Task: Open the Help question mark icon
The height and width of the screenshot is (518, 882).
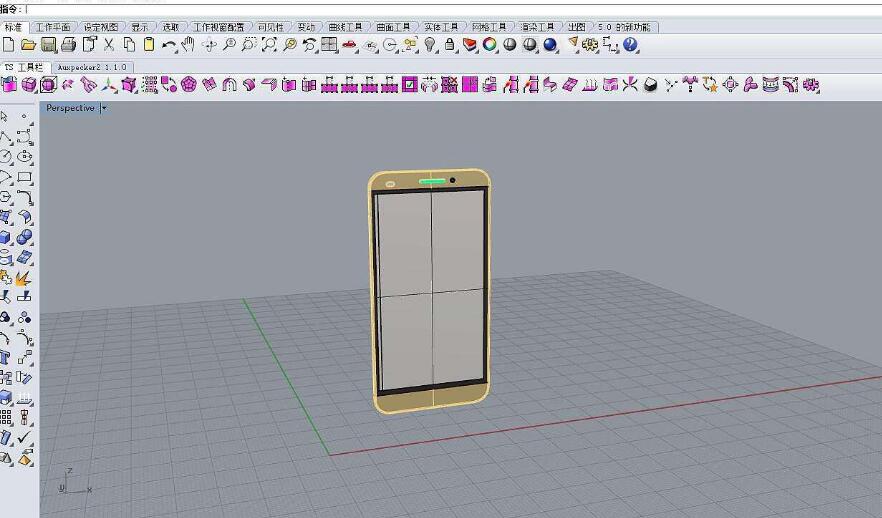Action: pos(630,45)
